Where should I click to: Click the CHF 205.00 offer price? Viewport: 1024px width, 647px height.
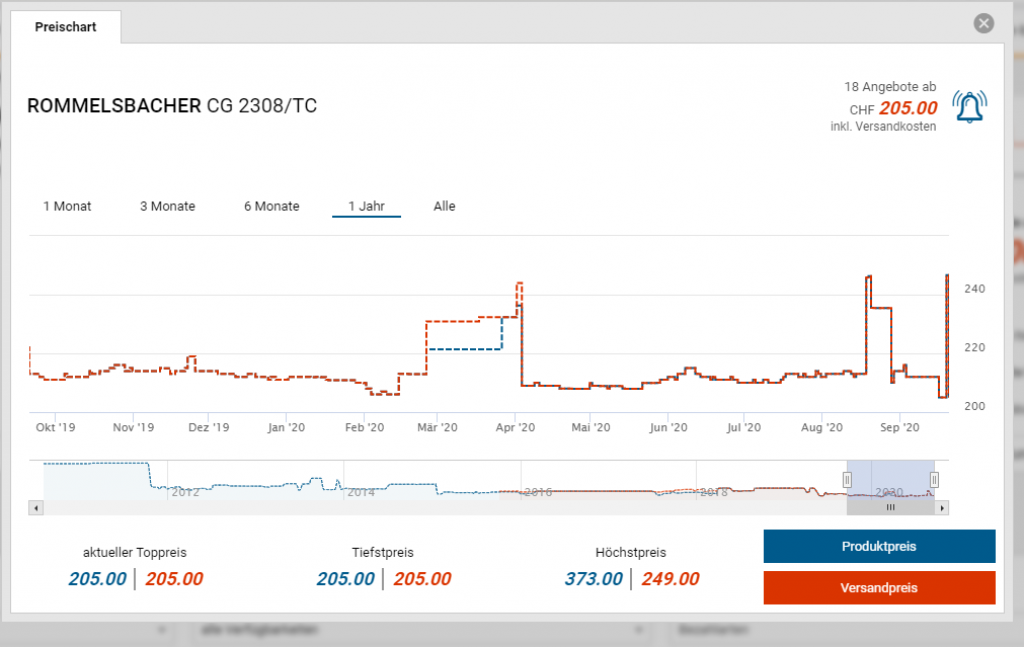pos(907,108)
